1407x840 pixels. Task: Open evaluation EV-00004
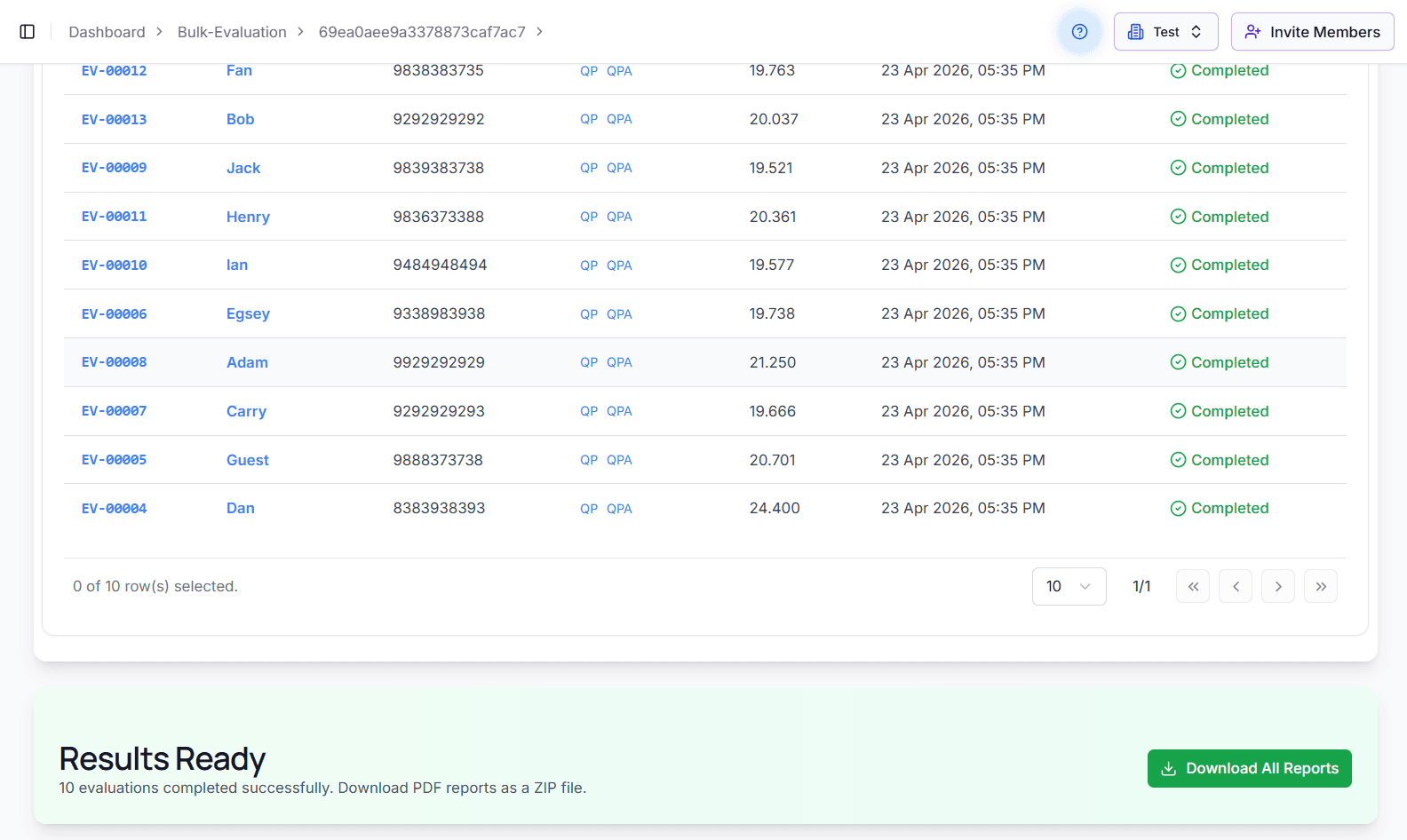click(114, 509)
